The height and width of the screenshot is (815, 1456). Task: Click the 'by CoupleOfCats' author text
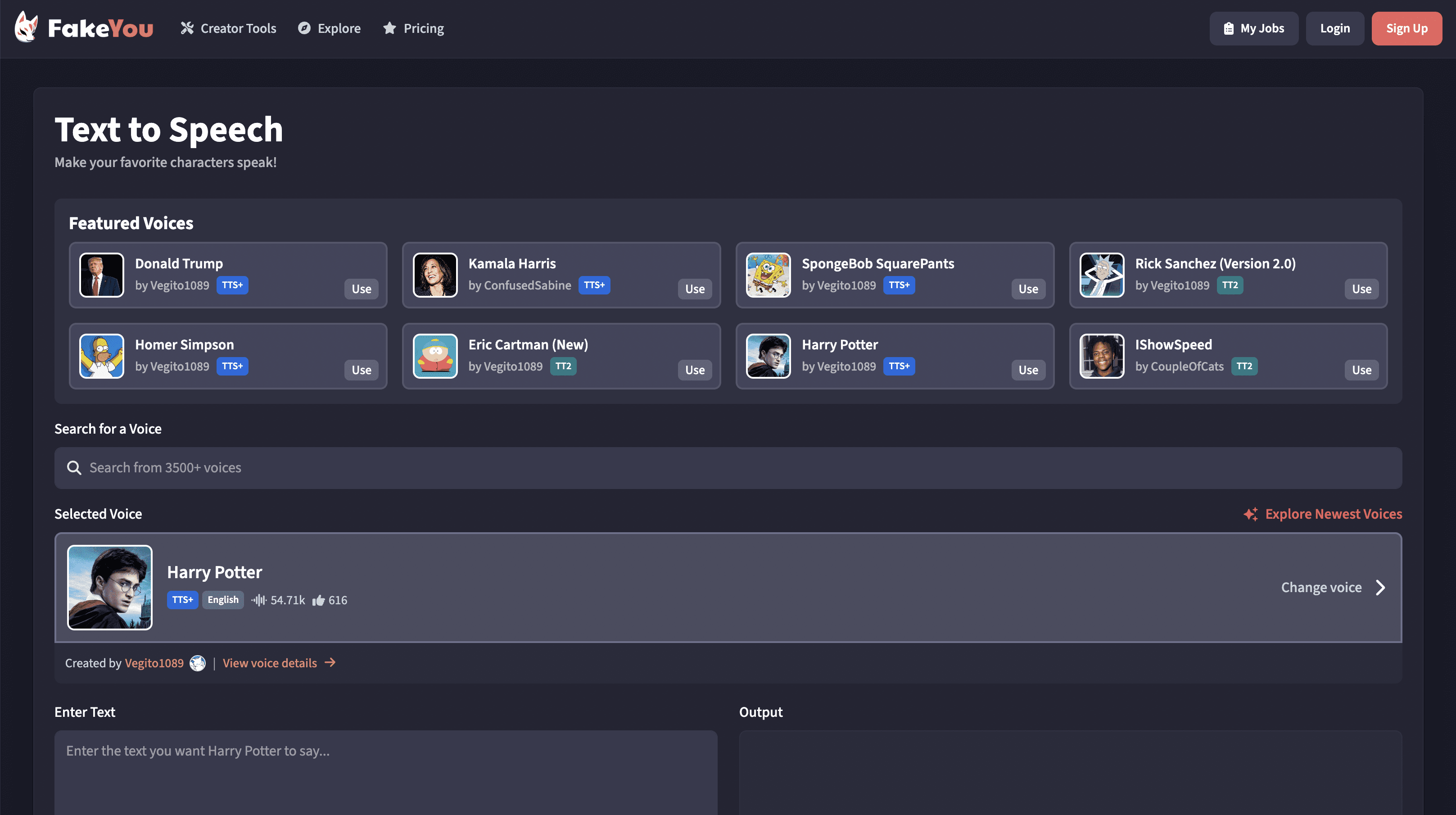(1179, 367)
